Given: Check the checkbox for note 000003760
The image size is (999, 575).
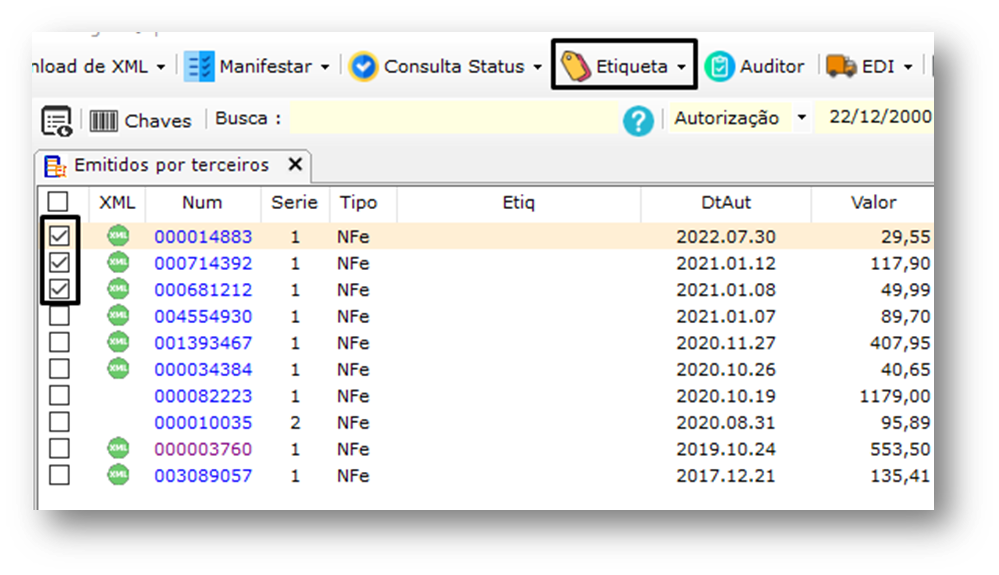Looking at the screenshot, I should pos(59,449).
